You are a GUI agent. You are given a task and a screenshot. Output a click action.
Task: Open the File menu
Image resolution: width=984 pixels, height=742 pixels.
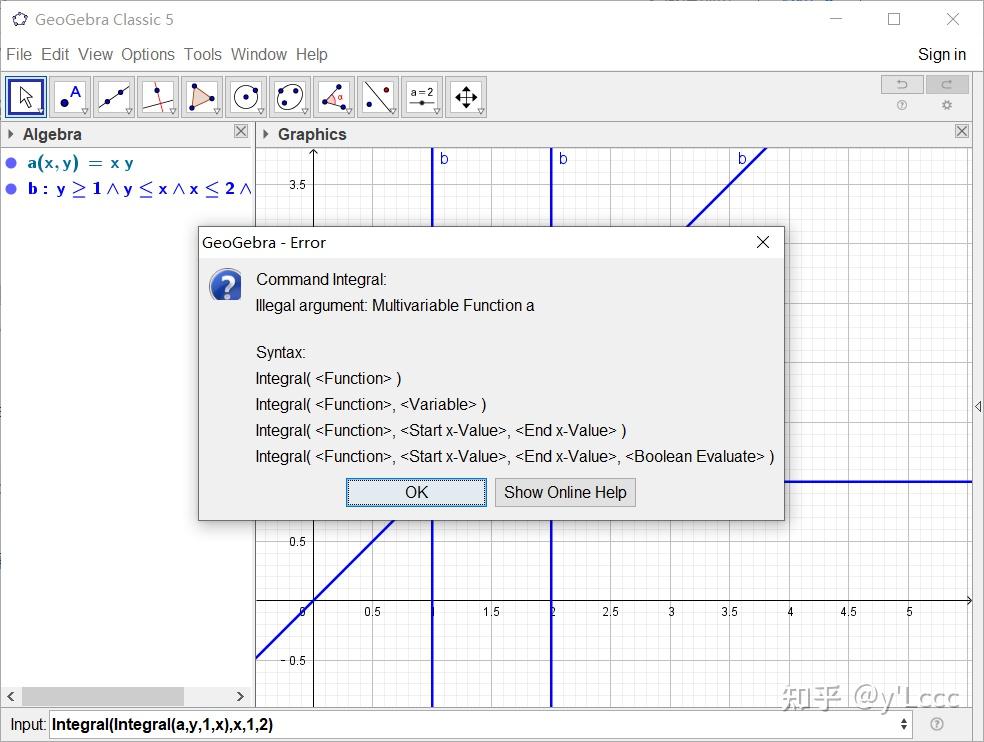(19, 55)
